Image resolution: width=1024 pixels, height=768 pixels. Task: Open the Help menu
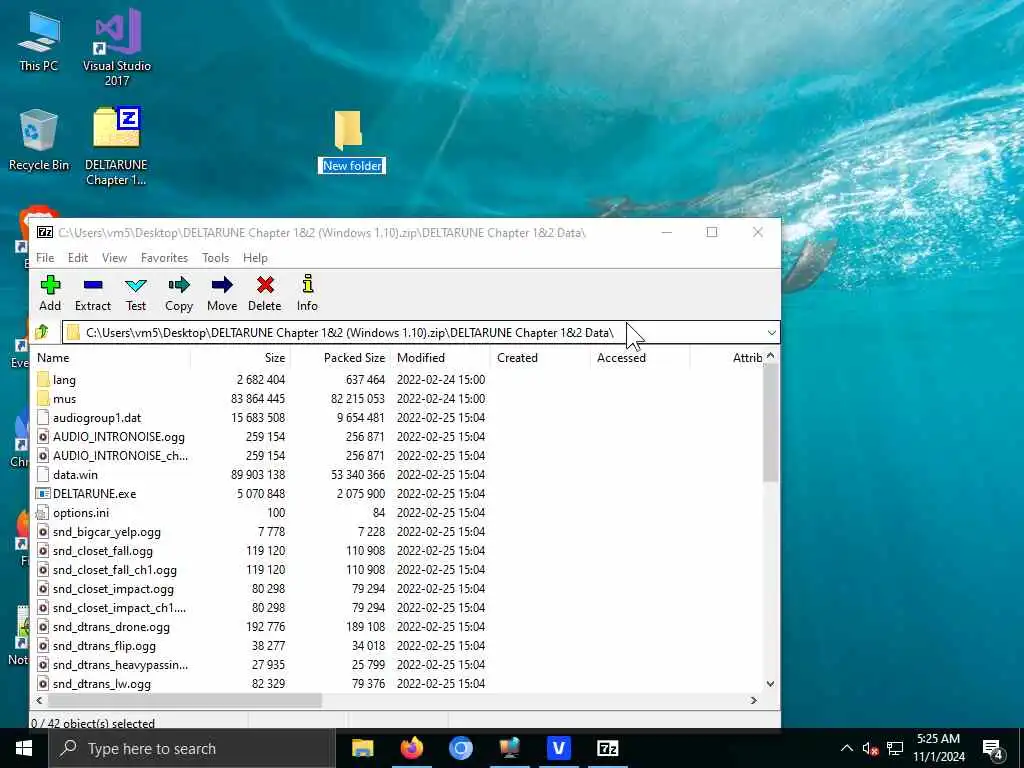click(x=255, y=258)
